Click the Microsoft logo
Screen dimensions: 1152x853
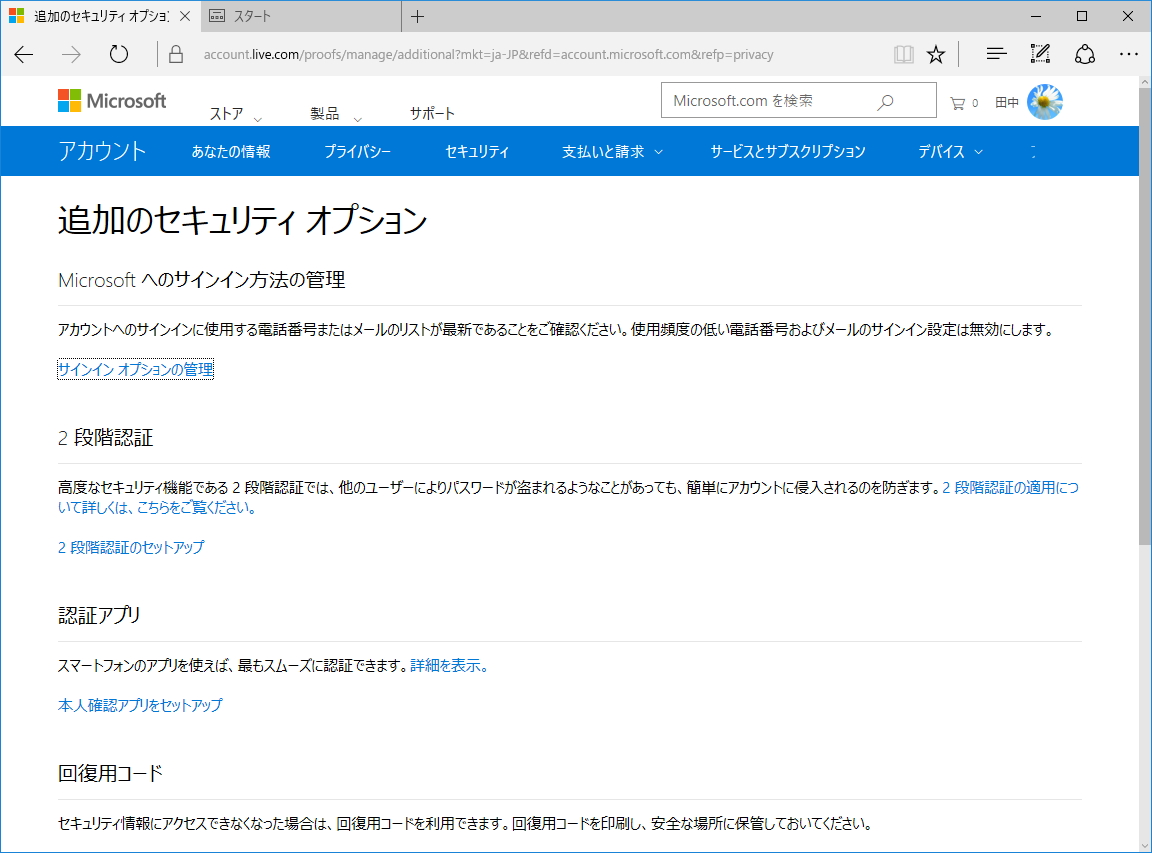[x=111, y=100]
